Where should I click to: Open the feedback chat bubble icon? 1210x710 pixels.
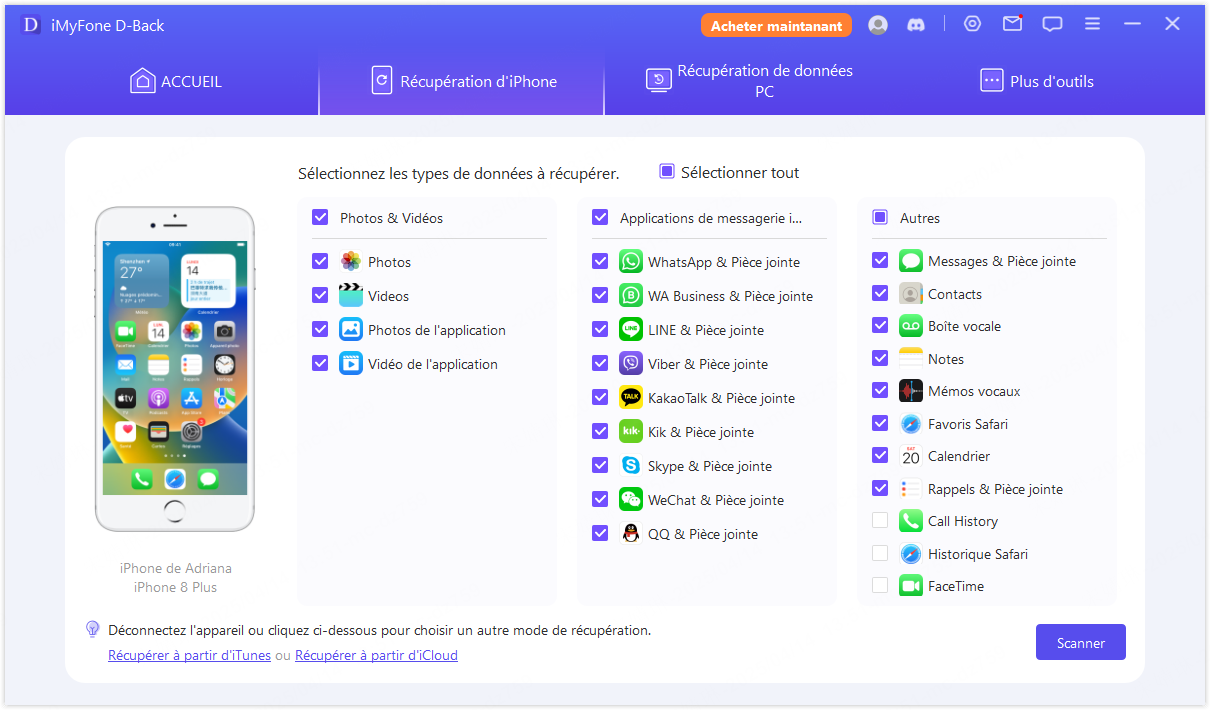pyautogui.click(x=1052, y=24)
